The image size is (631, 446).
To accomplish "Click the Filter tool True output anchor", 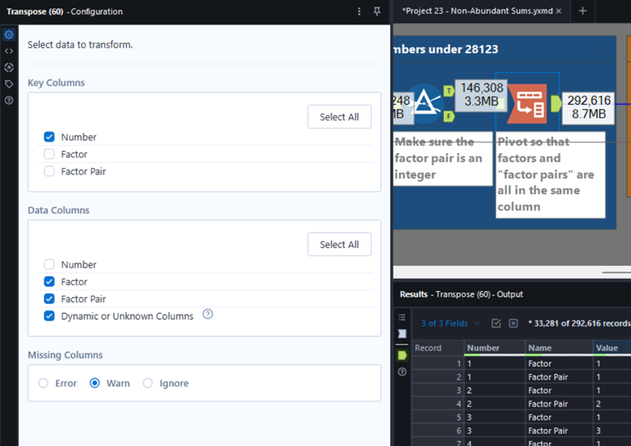I will click(x=449, y=91).
